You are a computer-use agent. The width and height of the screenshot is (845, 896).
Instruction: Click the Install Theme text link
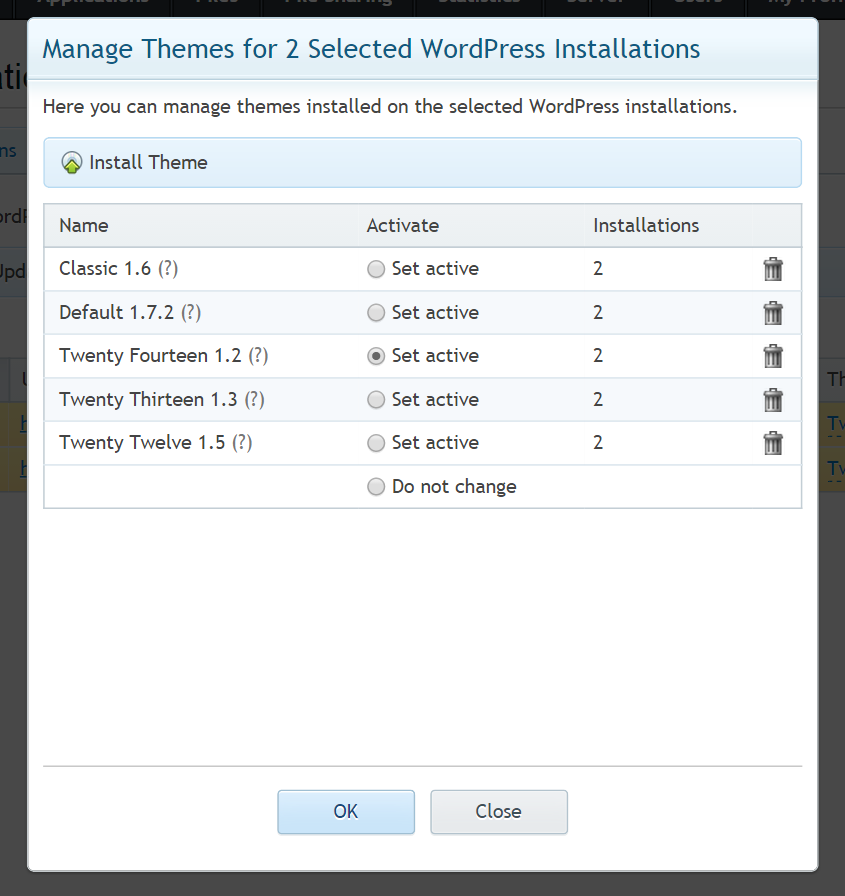pos(148,163)
